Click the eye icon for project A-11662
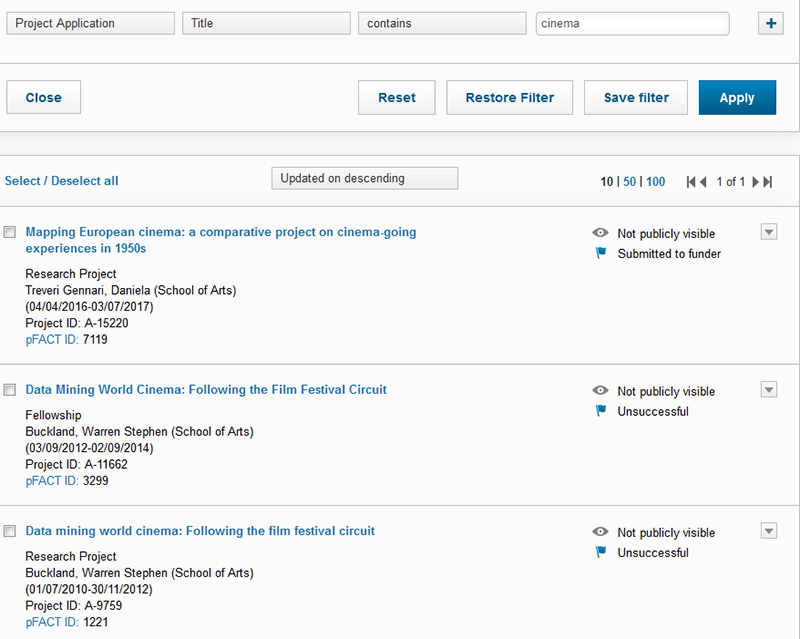 point(601,391)
